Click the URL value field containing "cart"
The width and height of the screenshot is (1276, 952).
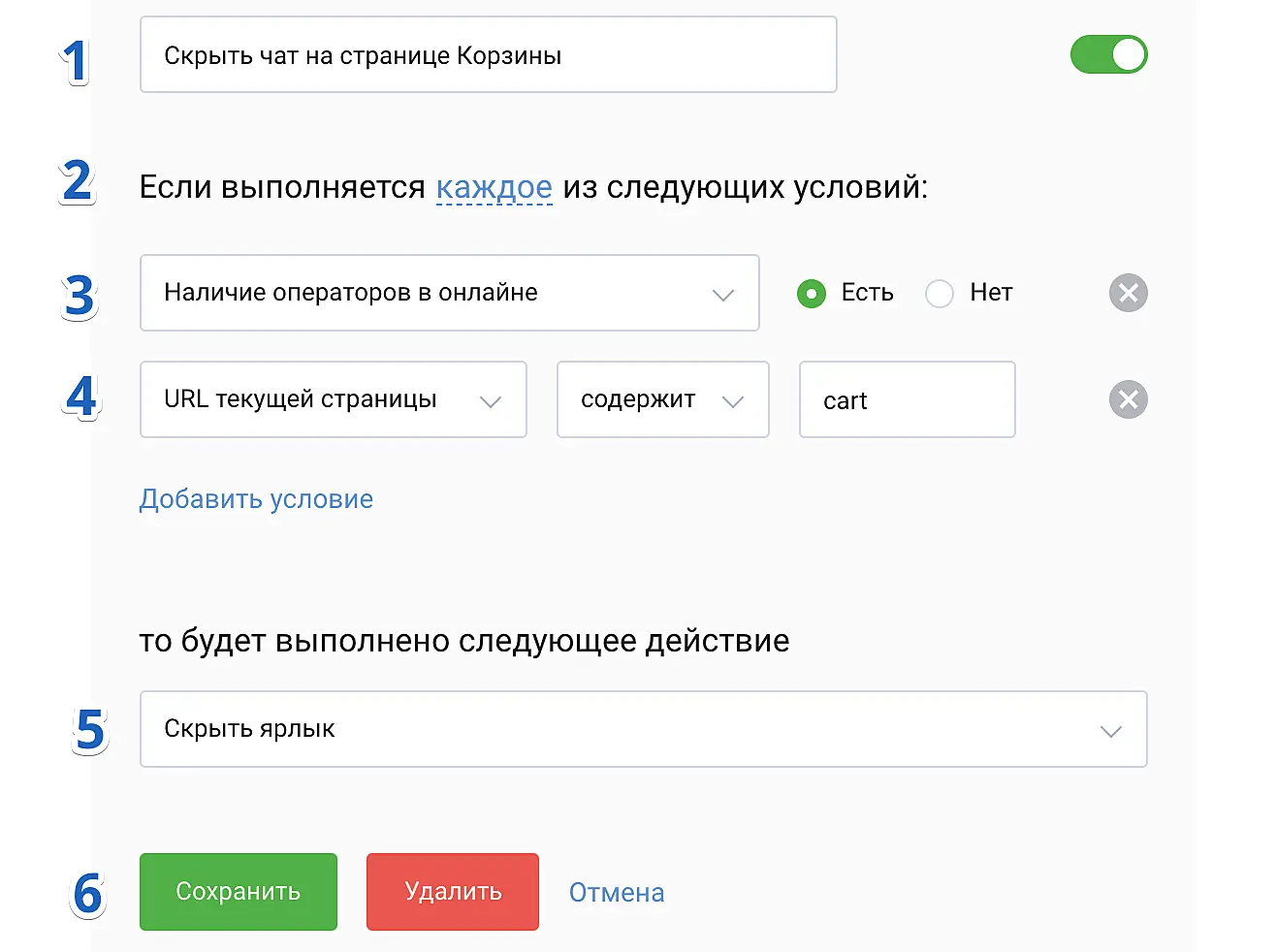[x=907, y=400]
